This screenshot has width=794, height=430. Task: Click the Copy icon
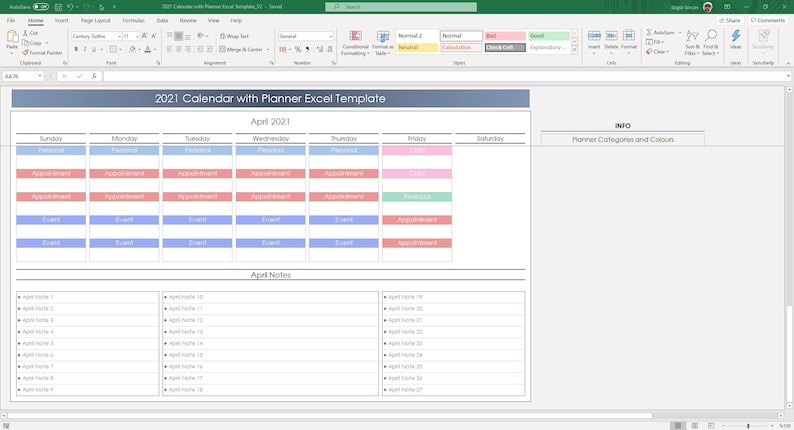26,43
